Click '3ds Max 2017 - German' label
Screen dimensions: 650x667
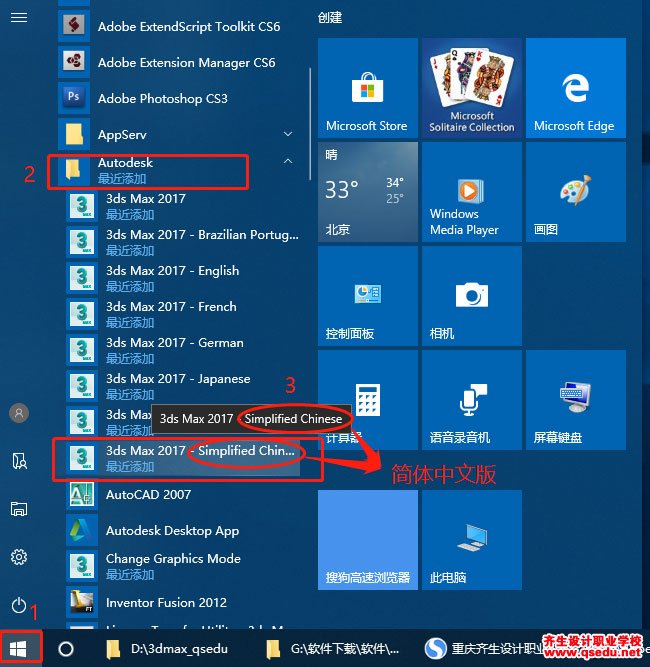[175, 343]
